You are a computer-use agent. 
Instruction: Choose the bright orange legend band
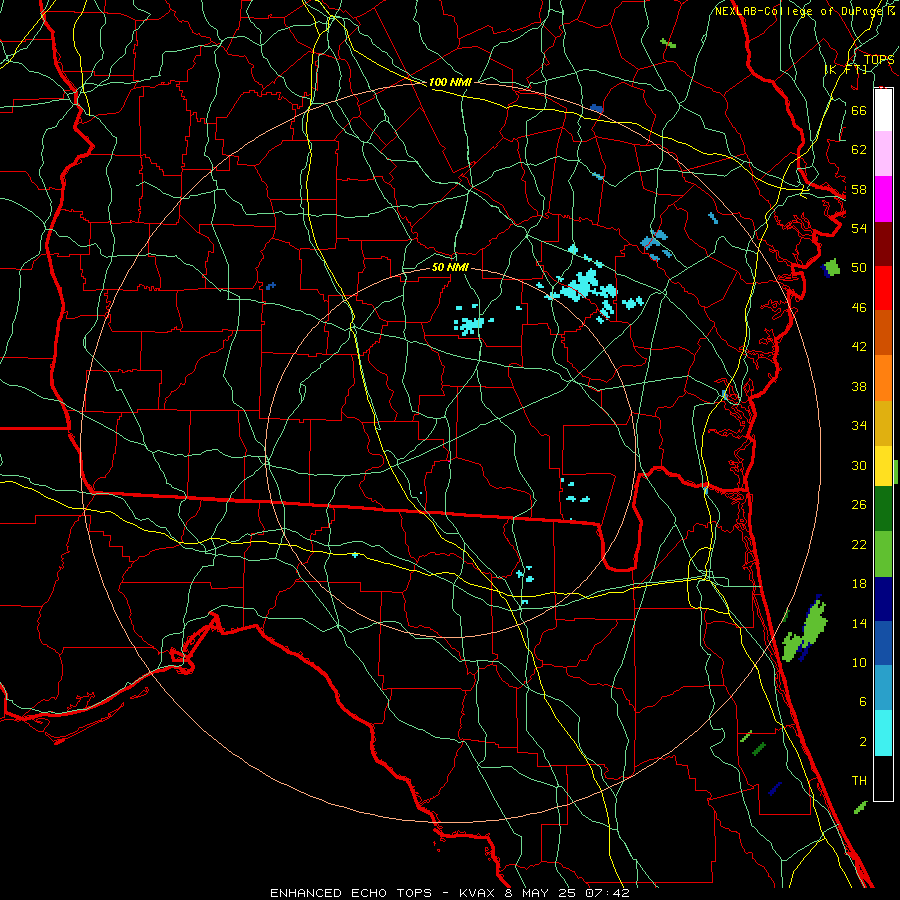point(883,378)
